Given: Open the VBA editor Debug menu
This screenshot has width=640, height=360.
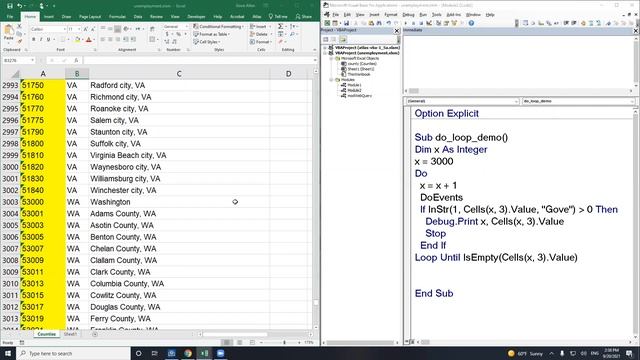Looking at the screenshot, I should [x=408, y=15].
